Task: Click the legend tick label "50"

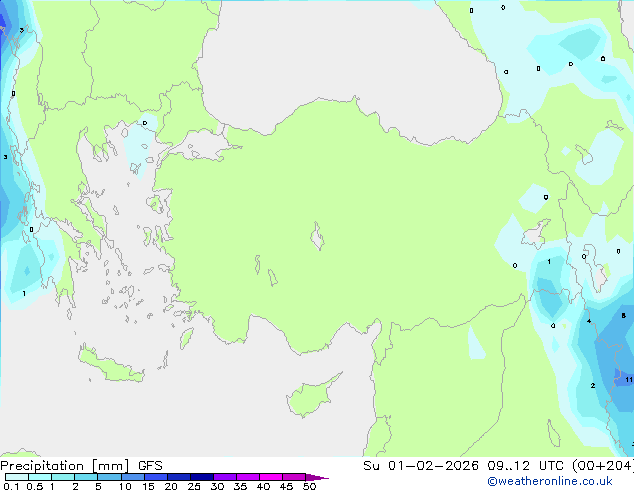Action: (x=309, y=486)
